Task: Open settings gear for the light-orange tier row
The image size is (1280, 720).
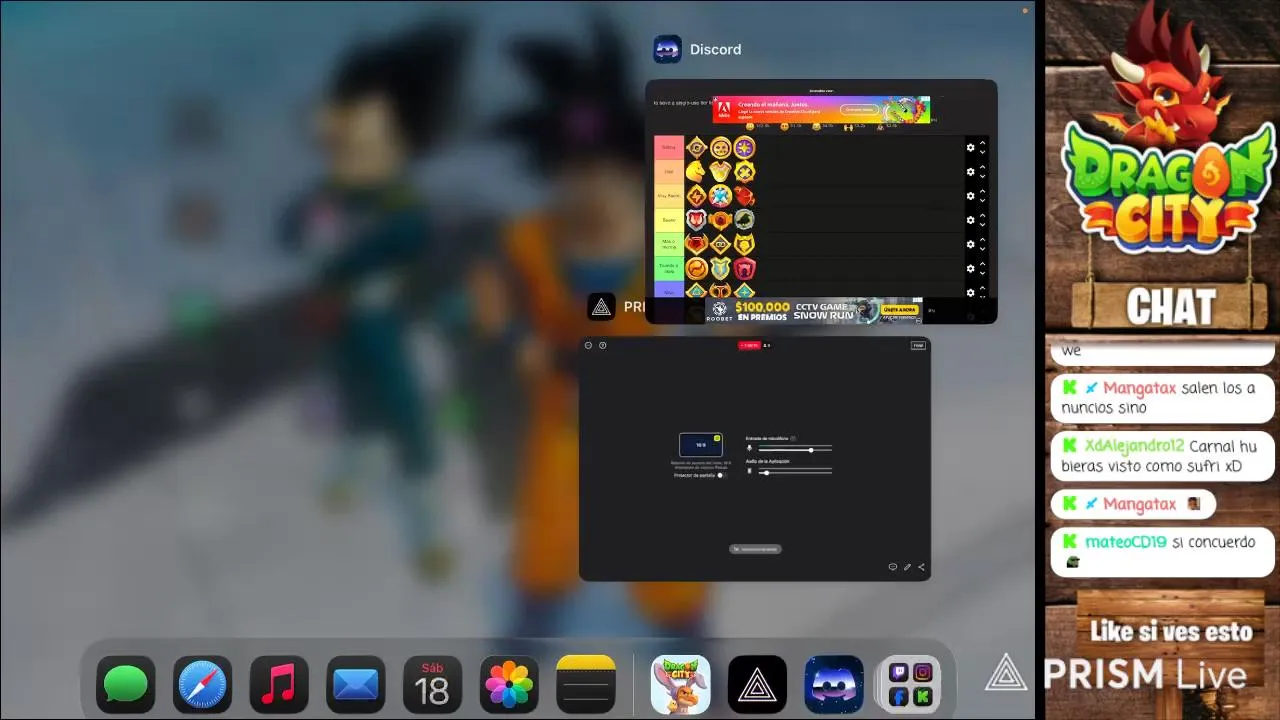Action: [970, 196]
